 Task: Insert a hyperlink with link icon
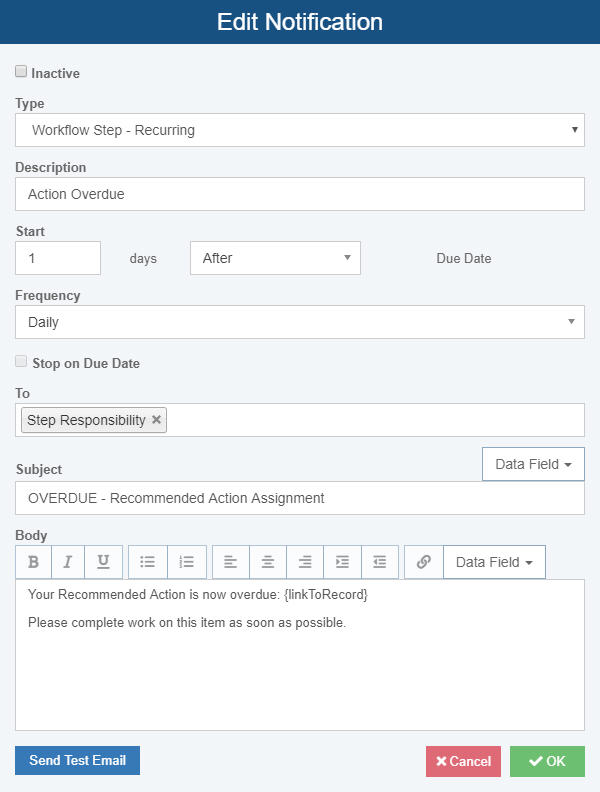[424, 562]
